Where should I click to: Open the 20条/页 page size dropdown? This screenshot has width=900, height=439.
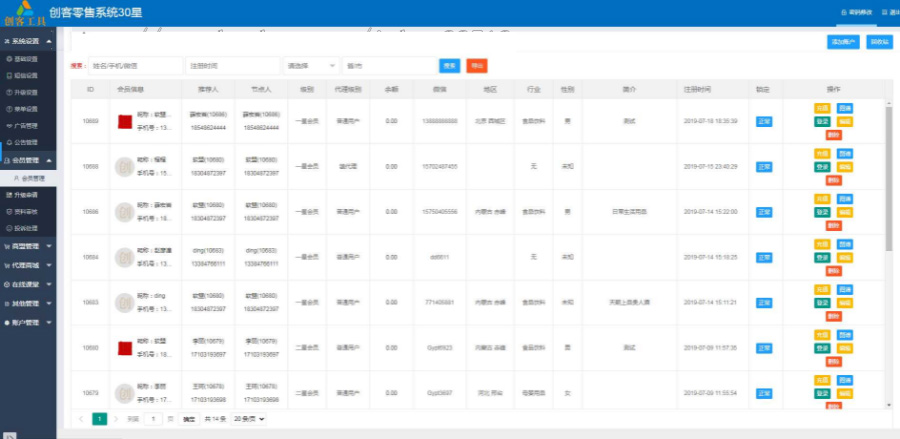[x=249, y=419]
